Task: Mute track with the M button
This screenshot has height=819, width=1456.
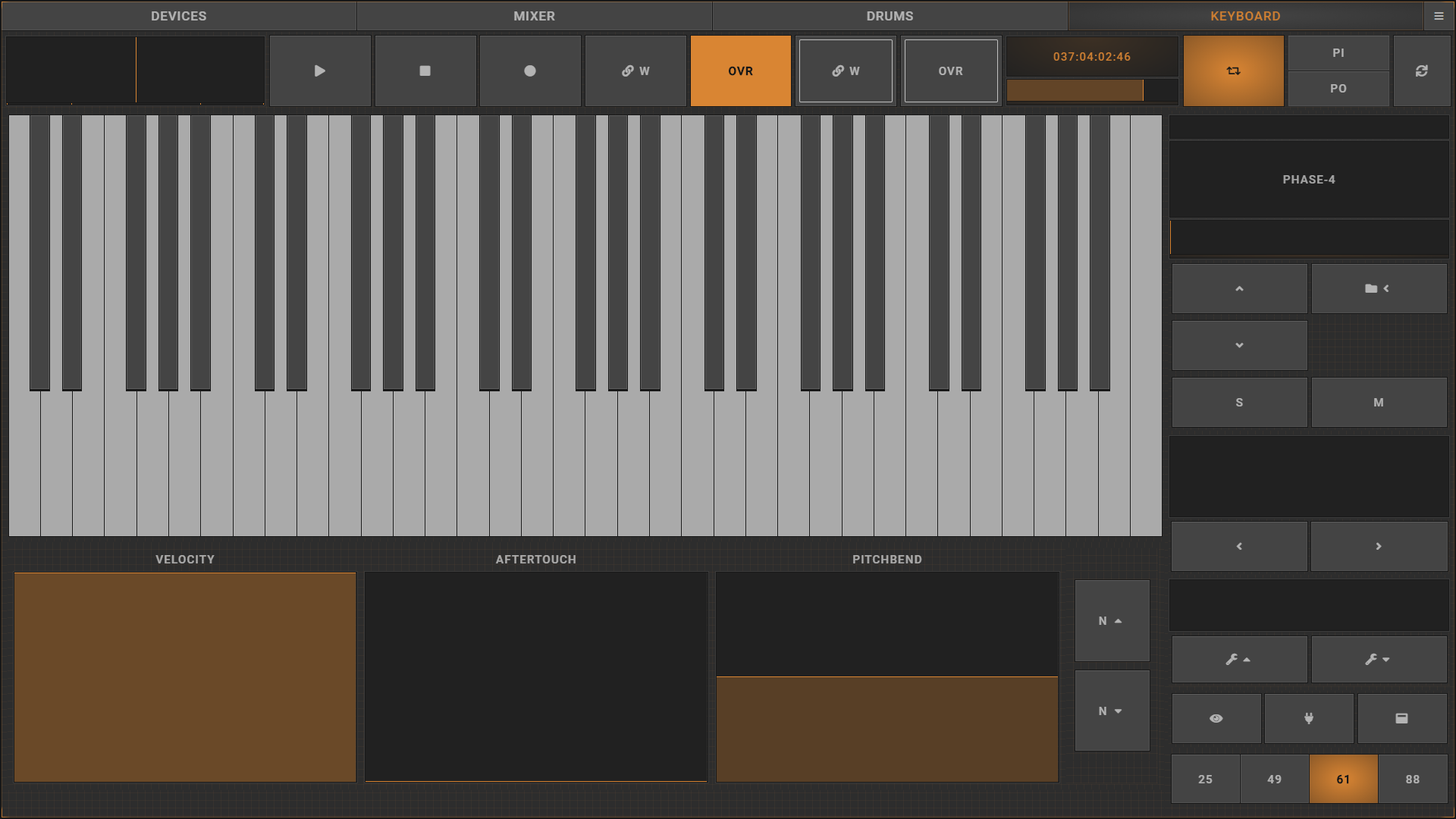Action: [1378, 403]
